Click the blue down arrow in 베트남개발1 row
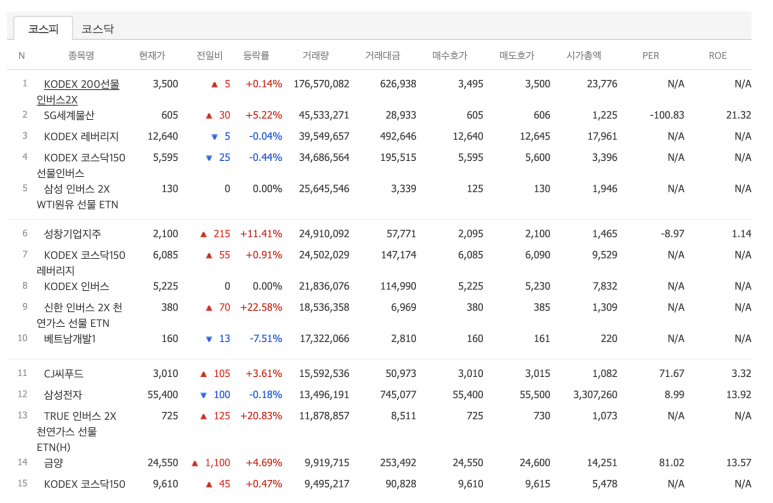The height and width of the screenshot is (503, 773). coord(209,339)
